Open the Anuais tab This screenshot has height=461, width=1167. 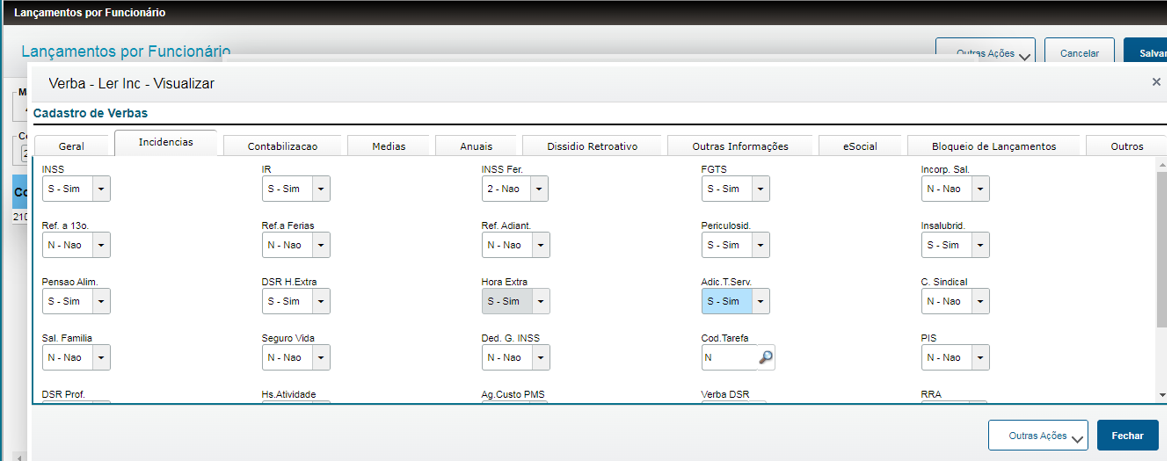[476, 146]
